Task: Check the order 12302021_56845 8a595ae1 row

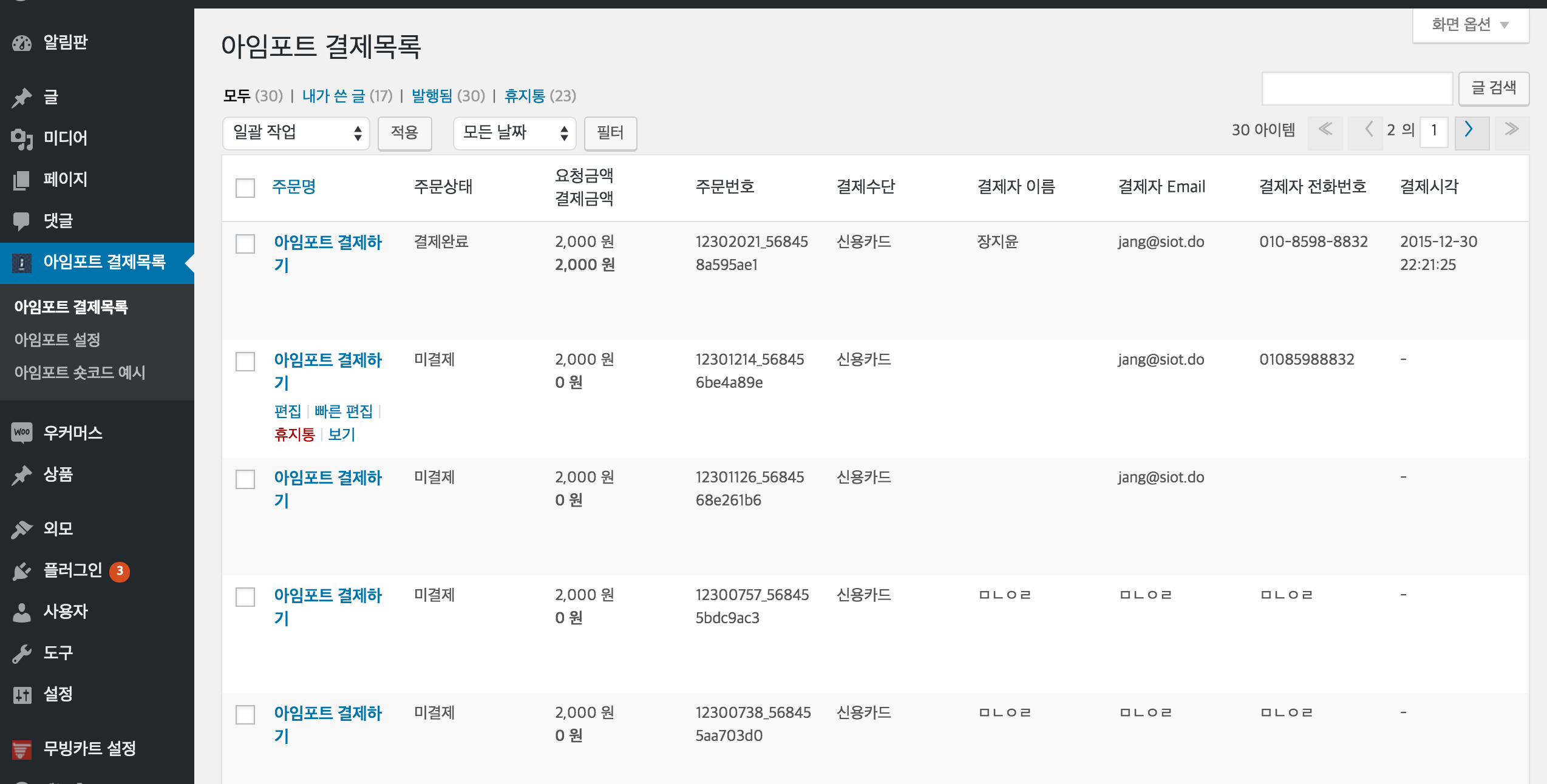Action: [245, 243]
